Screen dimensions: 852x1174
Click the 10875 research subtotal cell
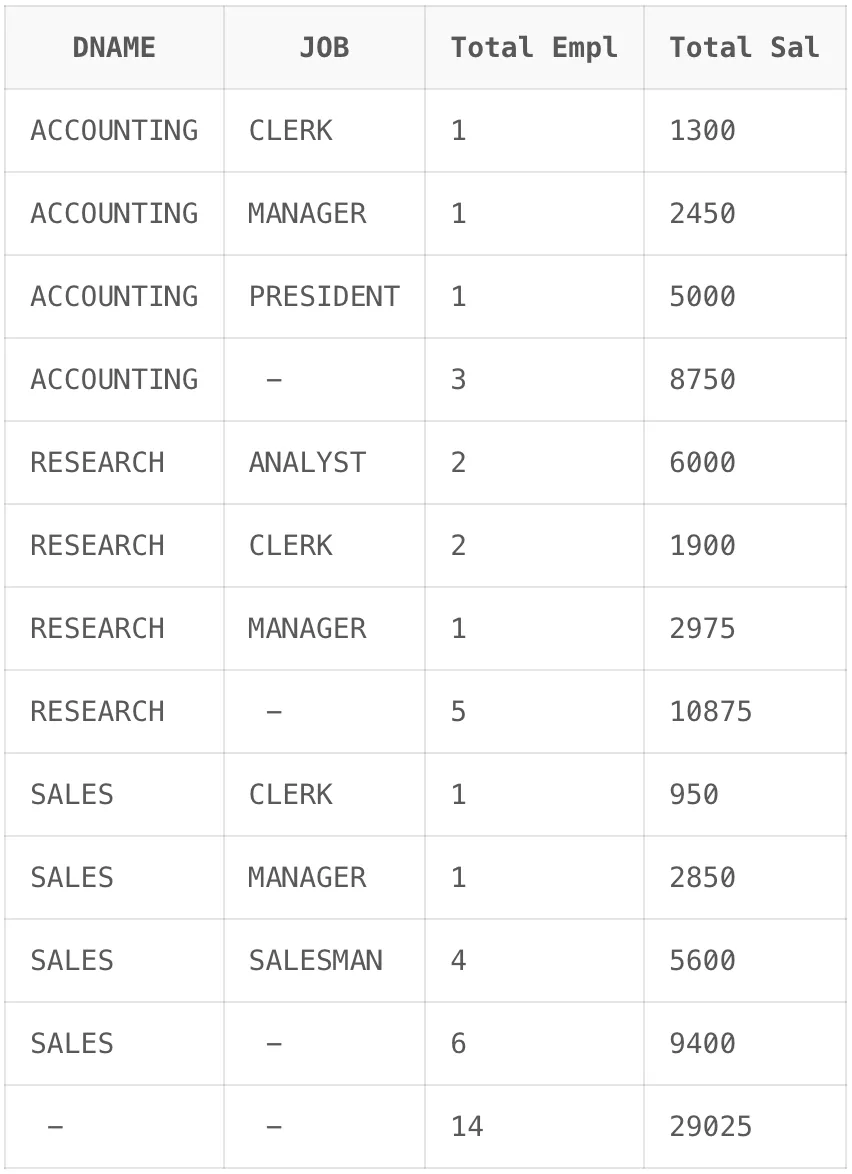point(745,712)
